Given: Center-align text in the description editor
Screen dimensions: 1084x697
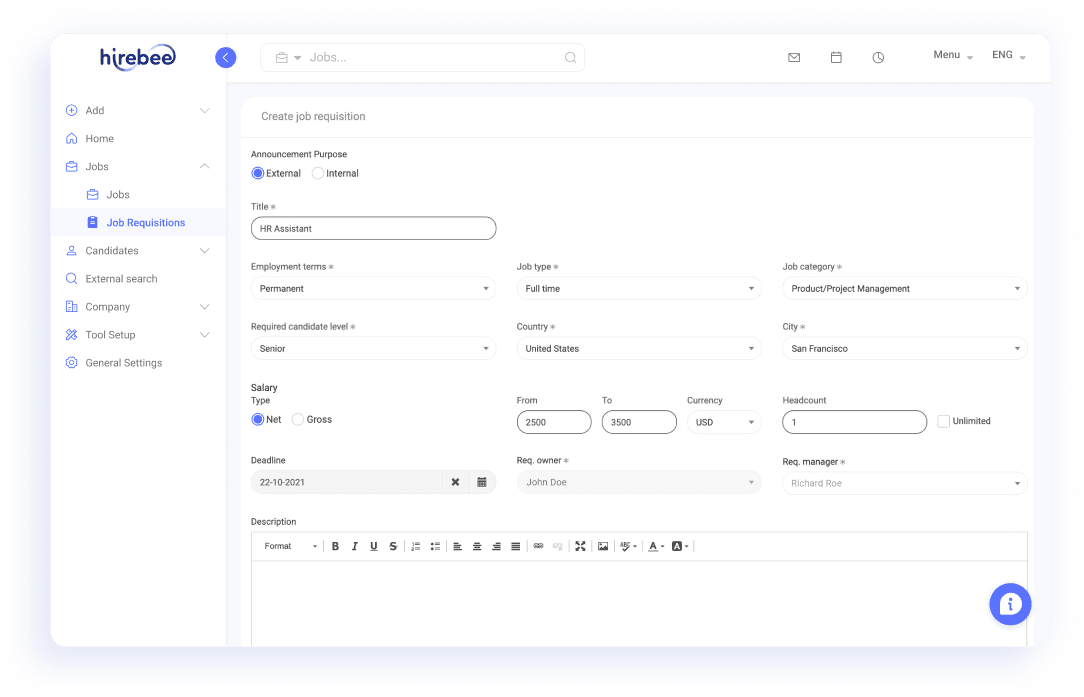Looking at the screenshot, I should coord(477,546).
